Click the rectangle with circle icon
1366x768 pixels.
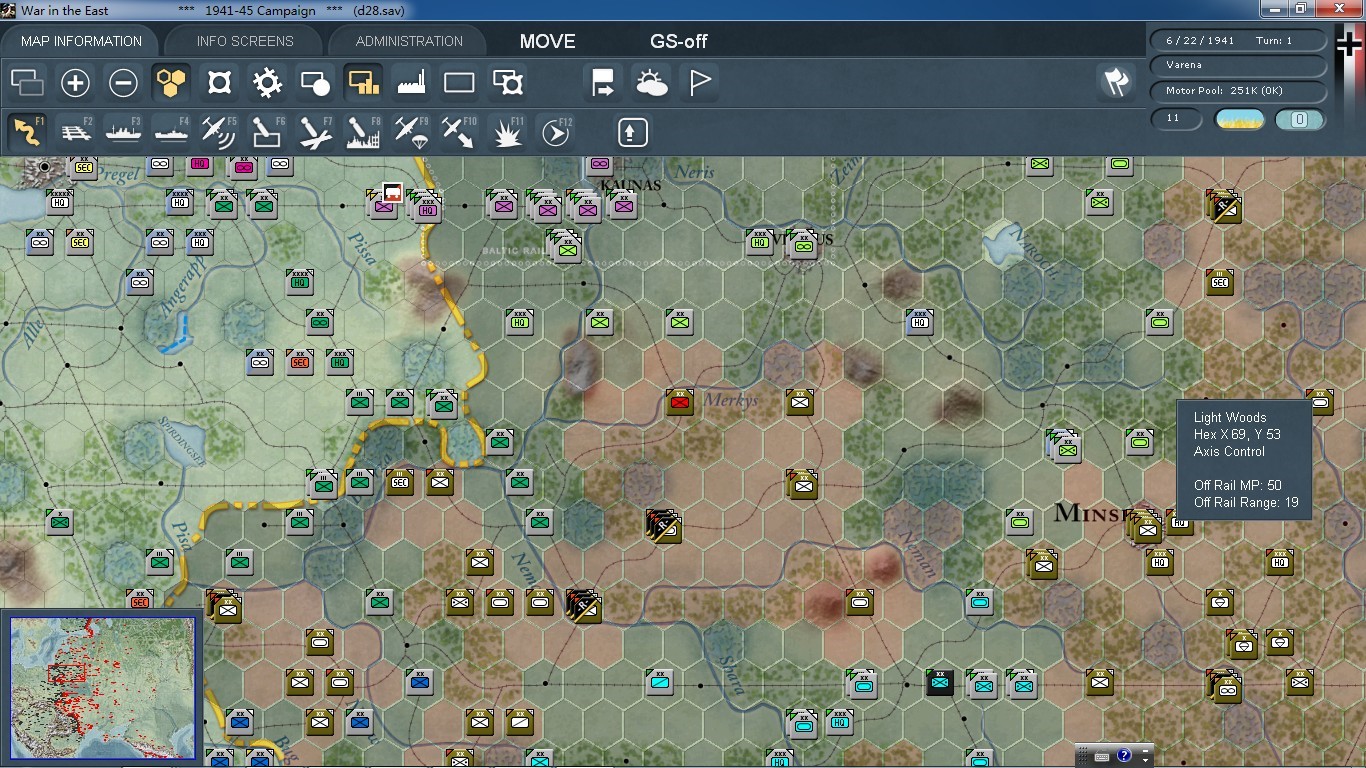[x=315, y=83]
